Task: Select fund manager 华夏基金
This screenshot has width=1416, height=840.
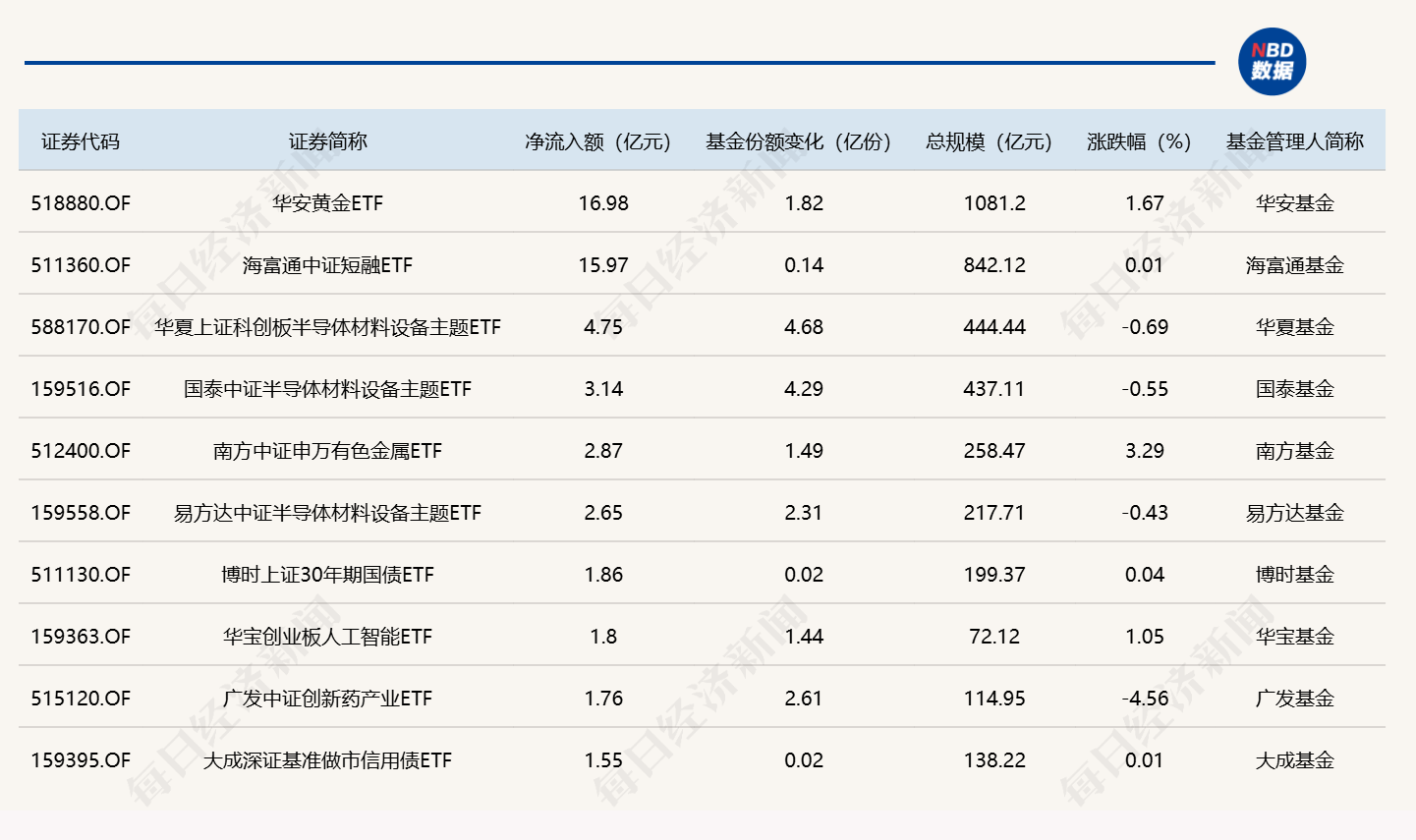Action: (1295, 327)
